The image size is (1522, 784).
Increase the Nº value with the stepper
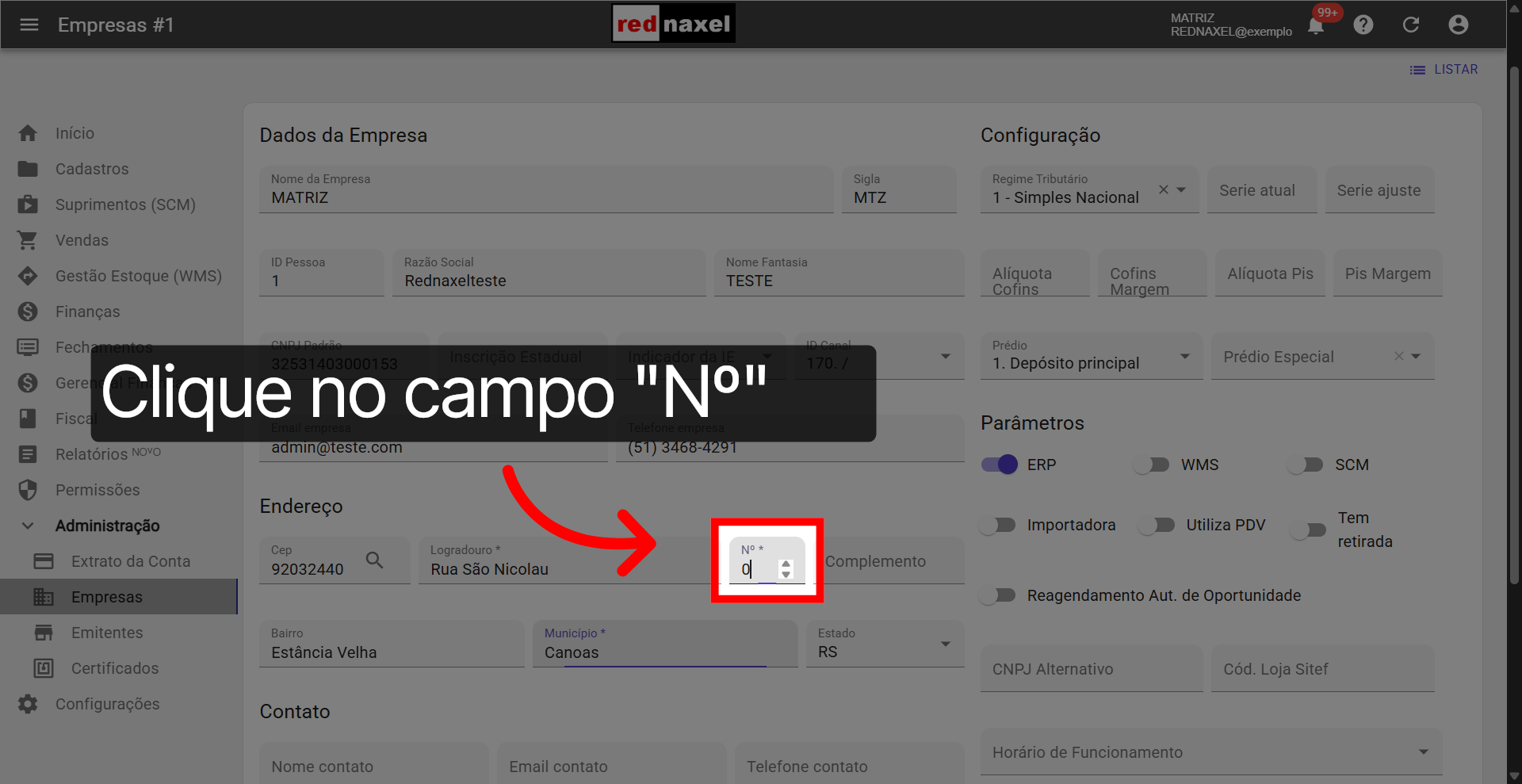[786, 564]
